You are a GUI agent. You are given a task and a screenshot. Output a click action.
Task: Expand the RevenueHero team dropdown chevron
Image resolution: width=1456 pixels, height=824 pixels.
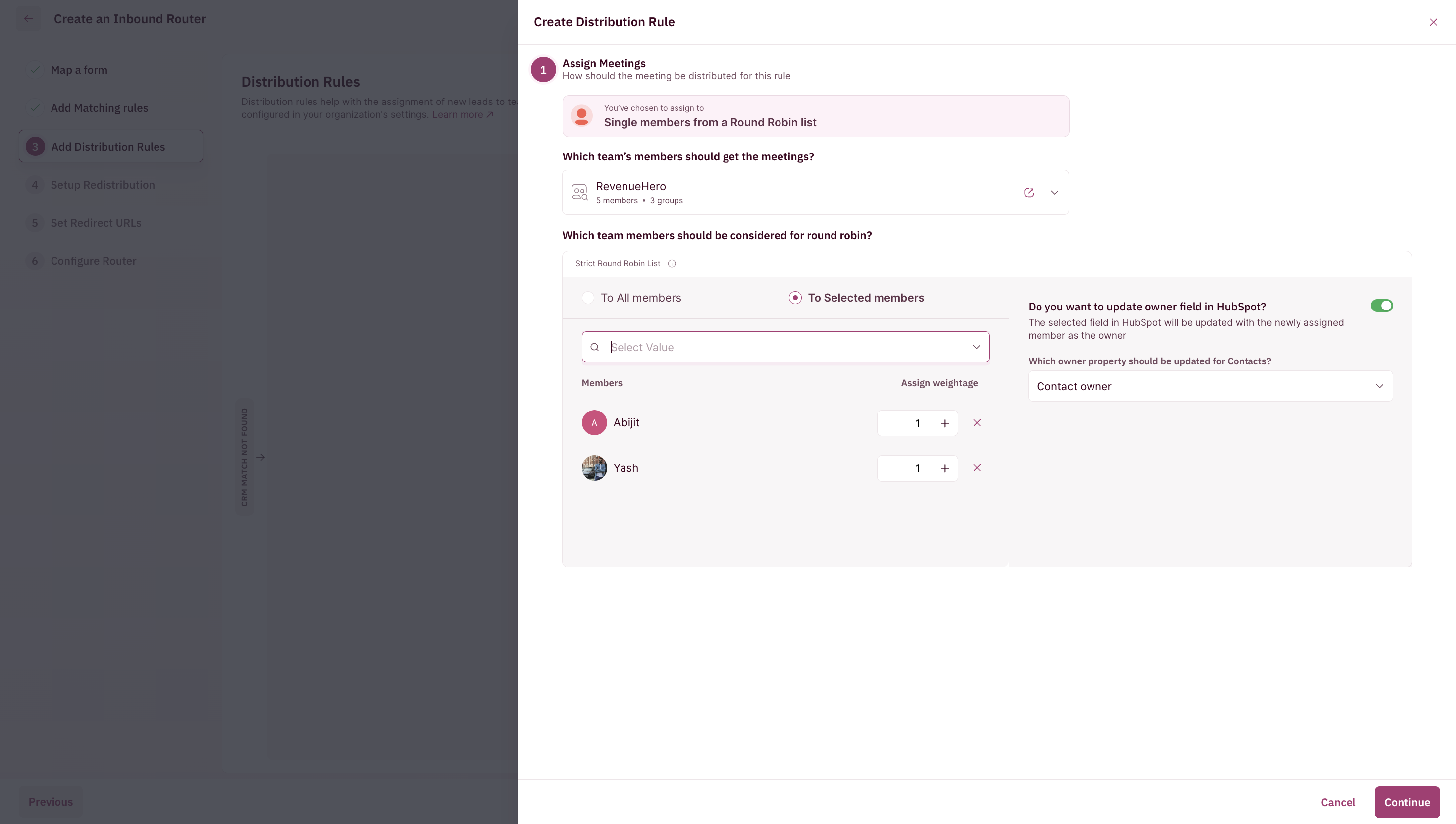[x=1054, y=193]
